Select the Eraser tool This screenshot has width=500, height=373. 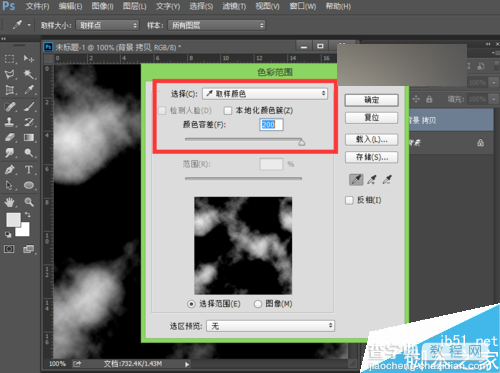point(9,137)
